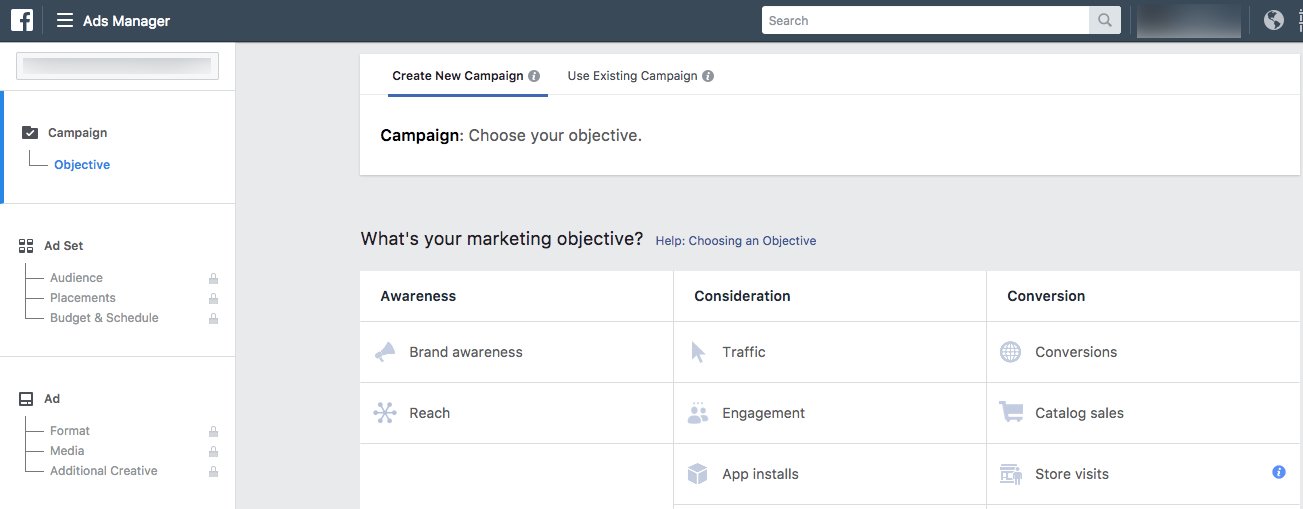Open the hamburger menu beside Ads Manager
Image resolution: width=1303 pixels, height=509 pixels.
[x=65, y=20]
